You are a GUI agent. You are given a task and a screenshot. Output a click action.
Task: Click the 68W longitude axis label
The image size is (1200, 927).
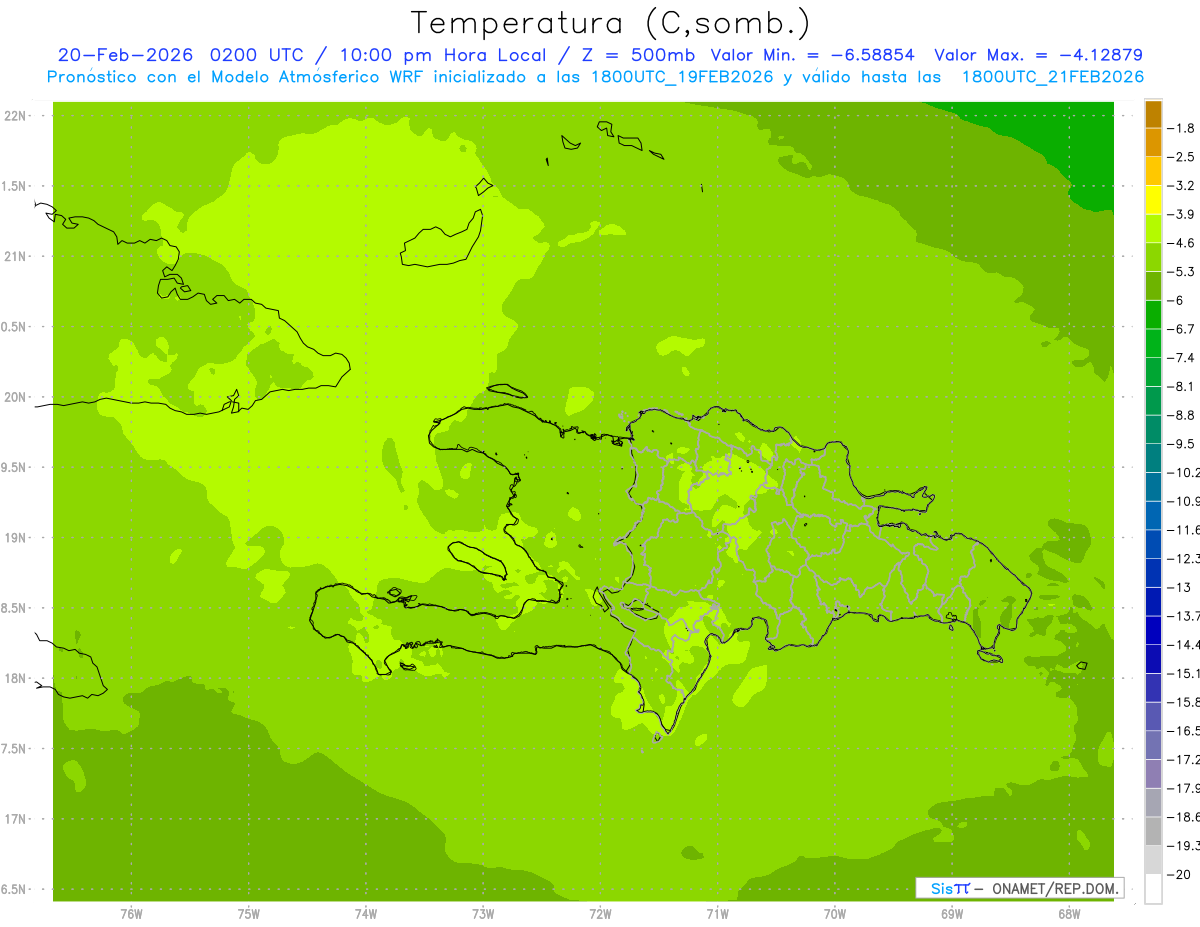click(x=1069, y=914)
